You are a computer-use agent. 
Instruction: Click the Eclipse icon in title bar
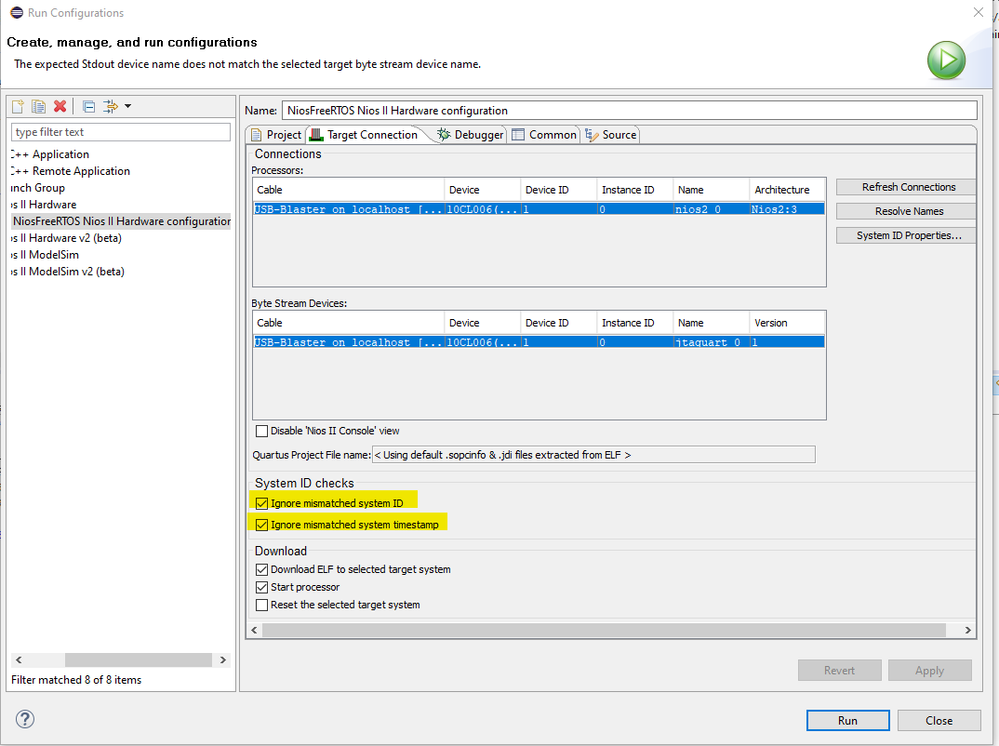click(17, 12)
